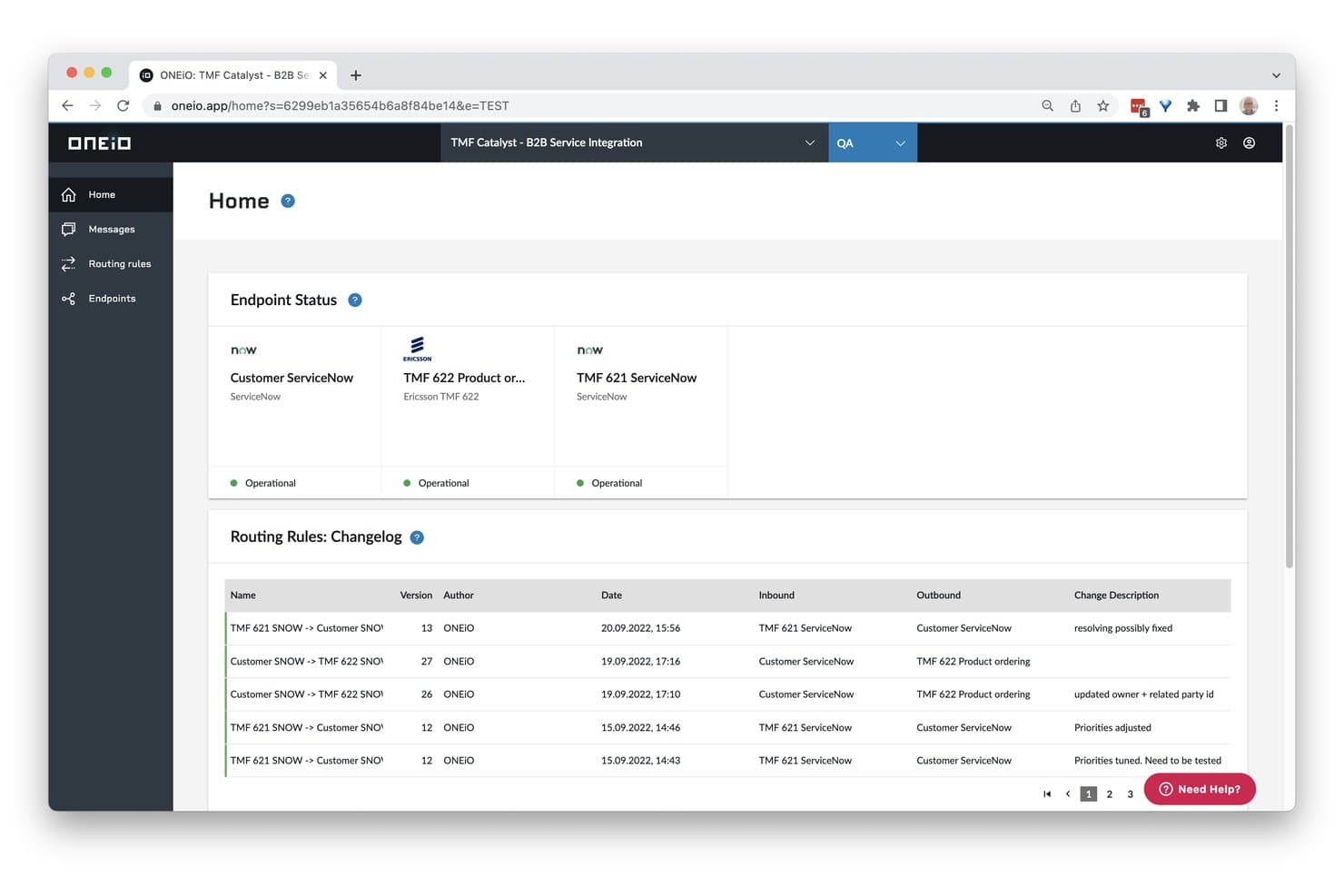Click the ONEiO logo in the header
This screenshot has height=896, width=1344.
[x=100, y=143]
